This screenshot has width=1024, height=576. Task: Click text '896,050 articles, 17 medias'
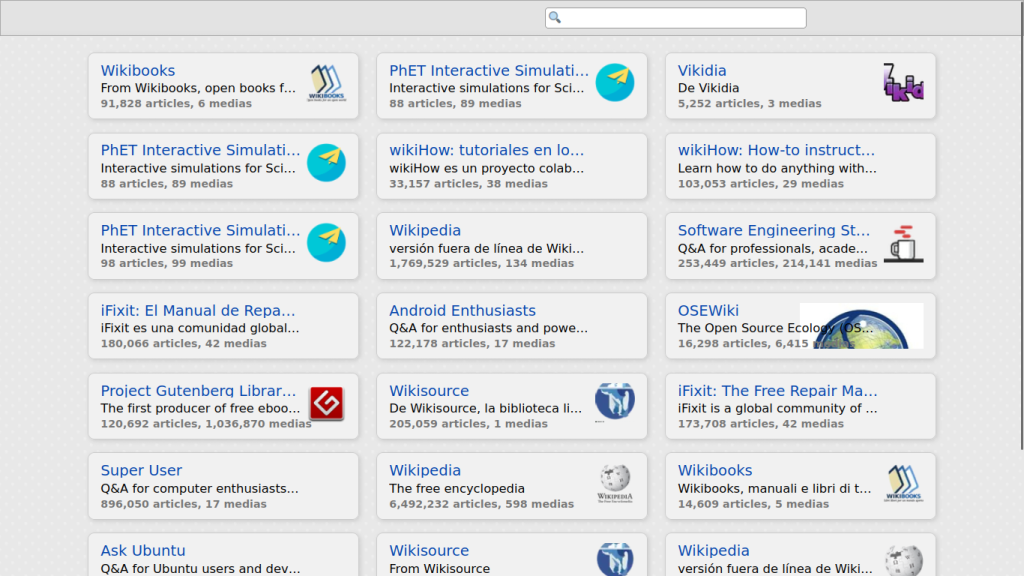coord(184,505)
